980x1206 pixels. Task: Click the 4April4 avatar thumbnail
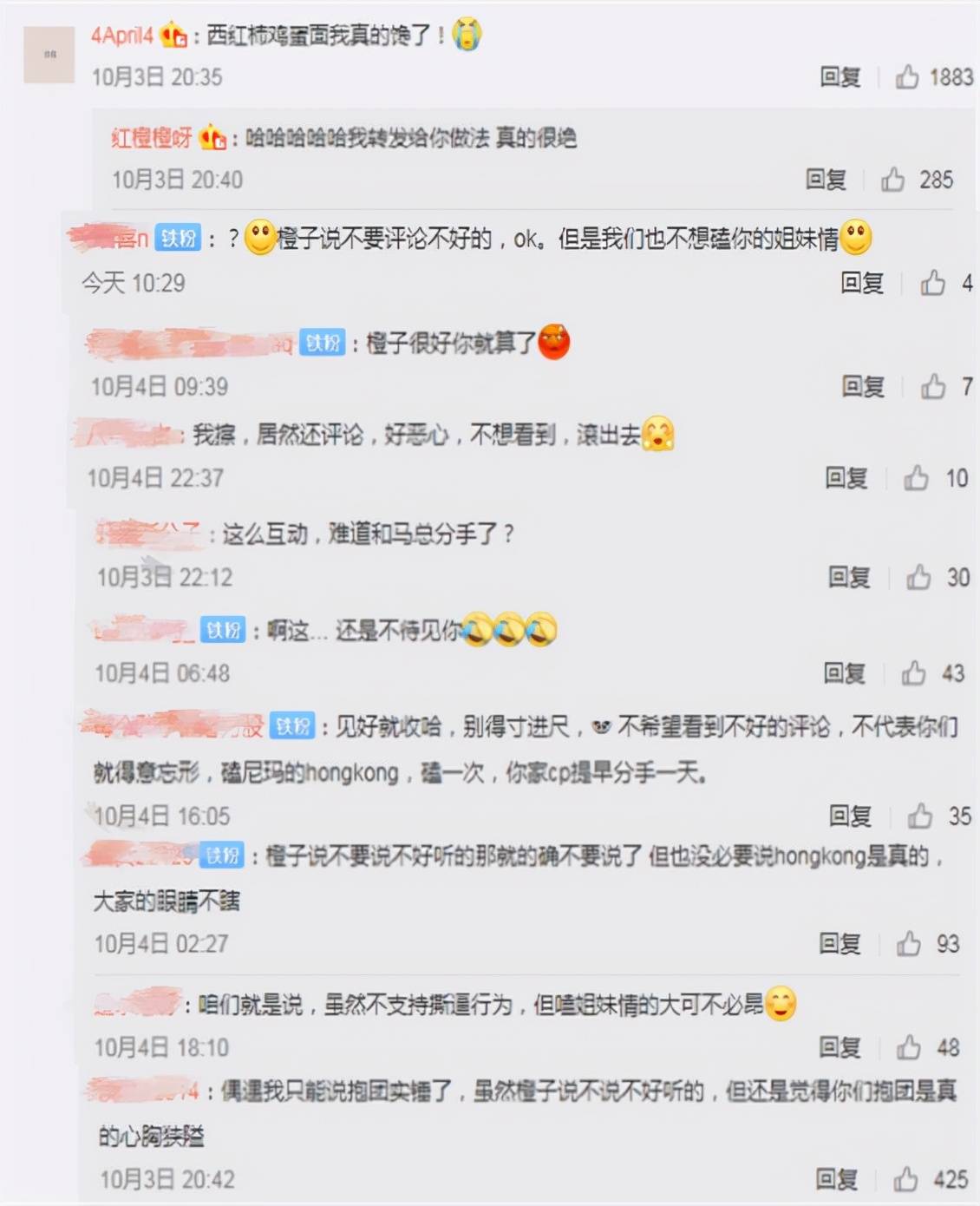tap(49, 55)
